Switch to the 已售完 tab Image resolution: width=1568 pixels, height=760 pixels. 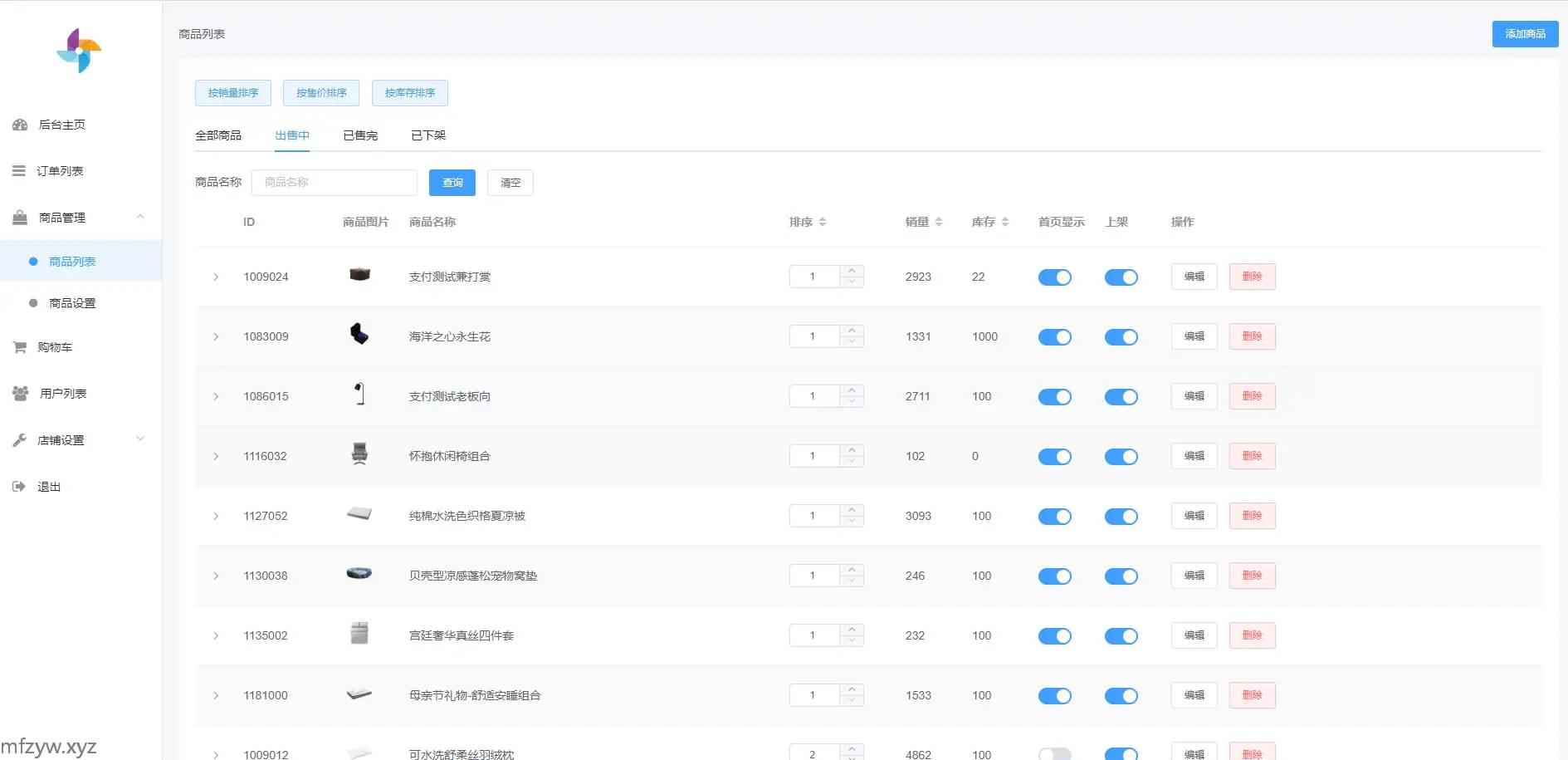360,135
